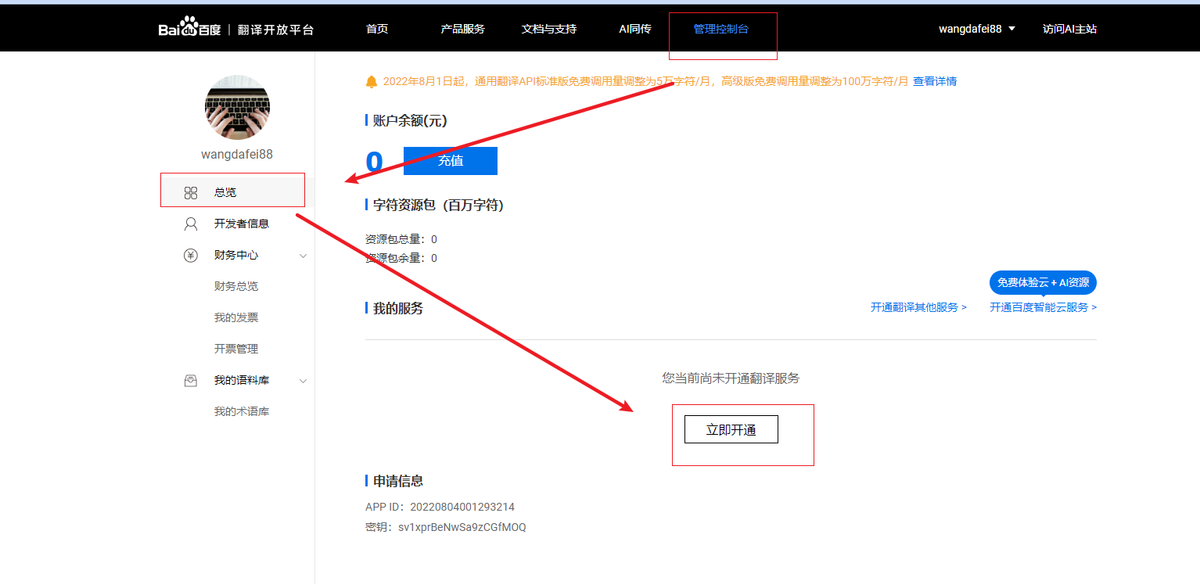Click 访问AI主站 link

pyautogui.click(x=1069, y=29)
